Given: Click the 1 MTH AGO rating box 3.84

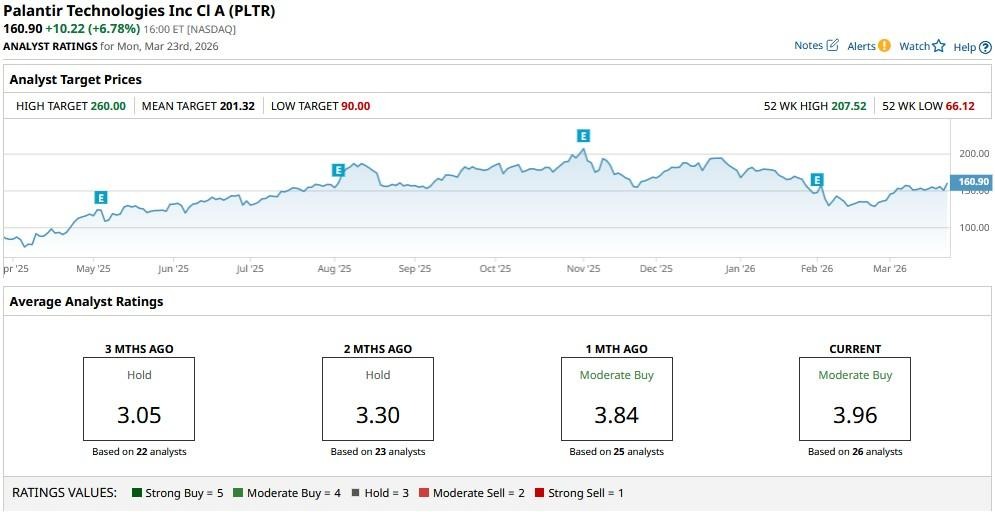Looking at the screenshot, I should click(x=616, y=399).
